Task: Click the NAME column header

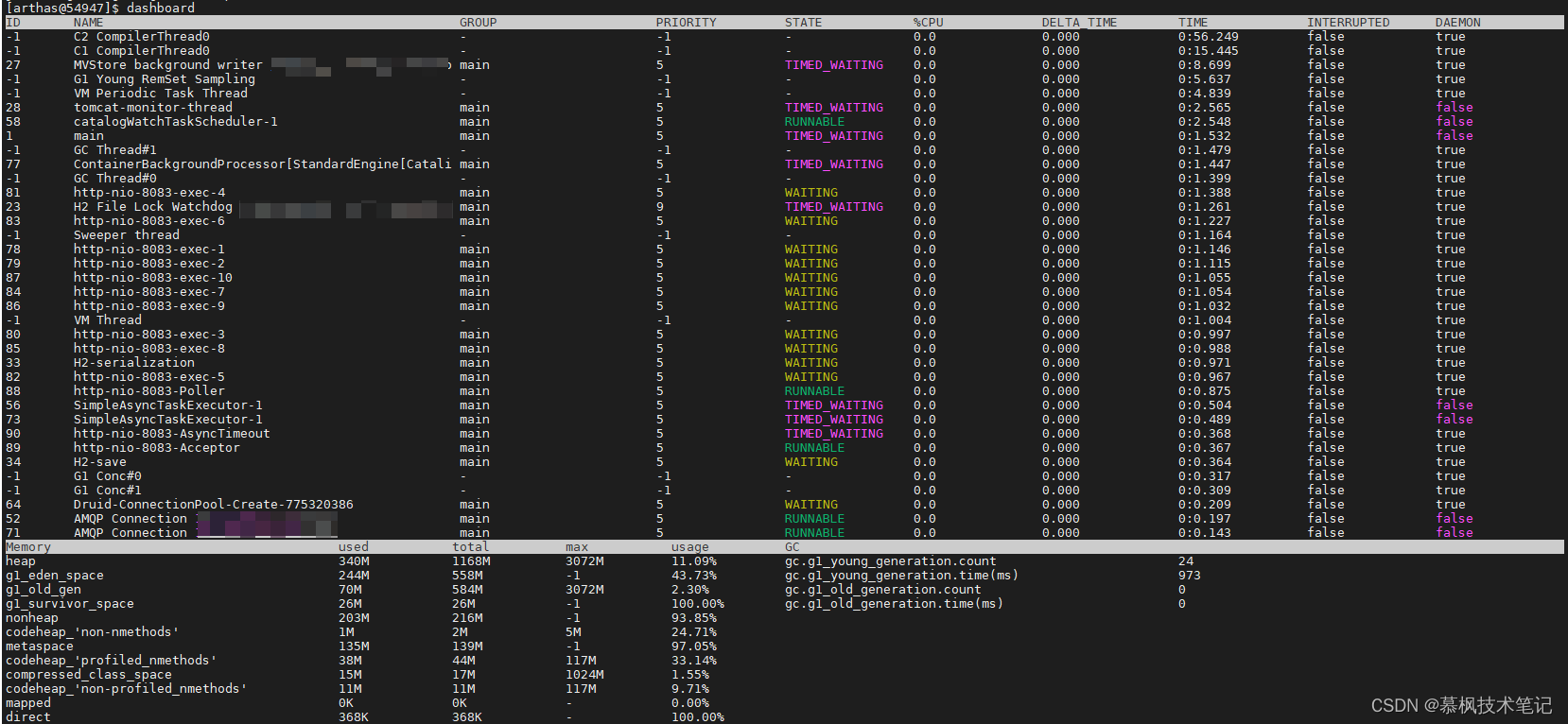Action: [89, 23]
